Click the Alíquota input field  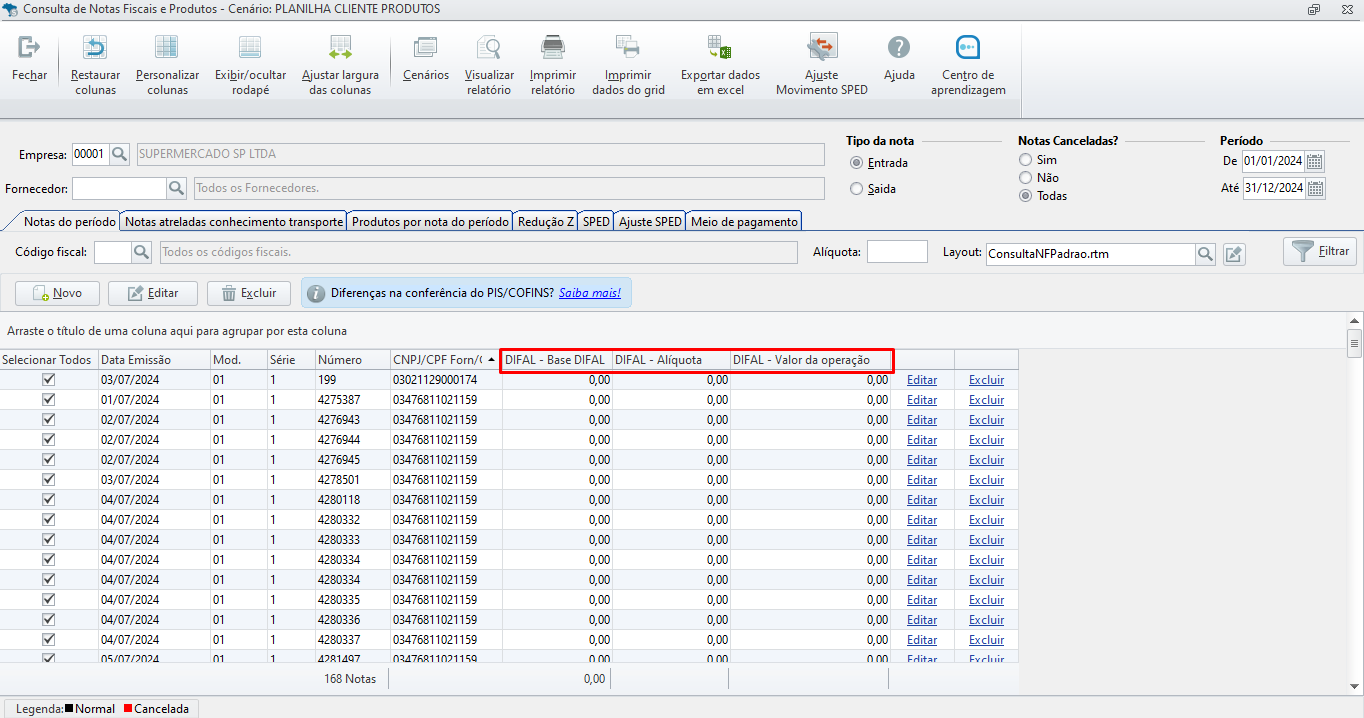(897, 252)
